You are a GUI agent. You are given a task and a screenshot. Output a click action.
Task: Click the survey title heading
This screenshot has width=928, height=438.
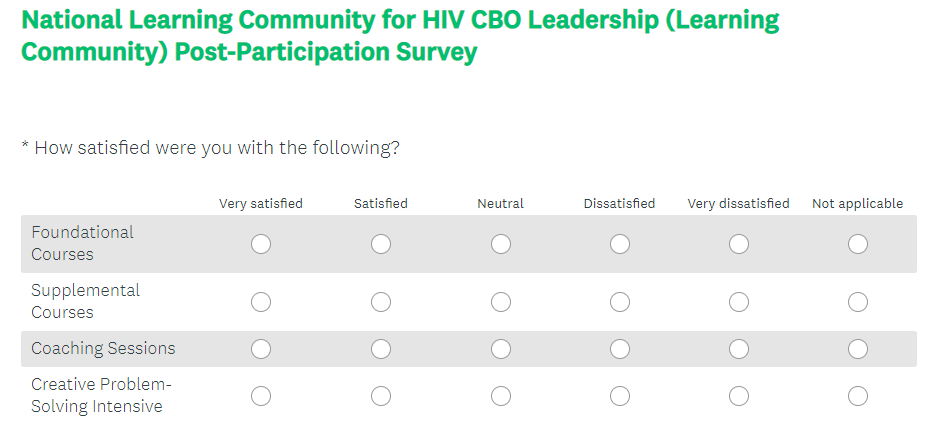[400, 36]
